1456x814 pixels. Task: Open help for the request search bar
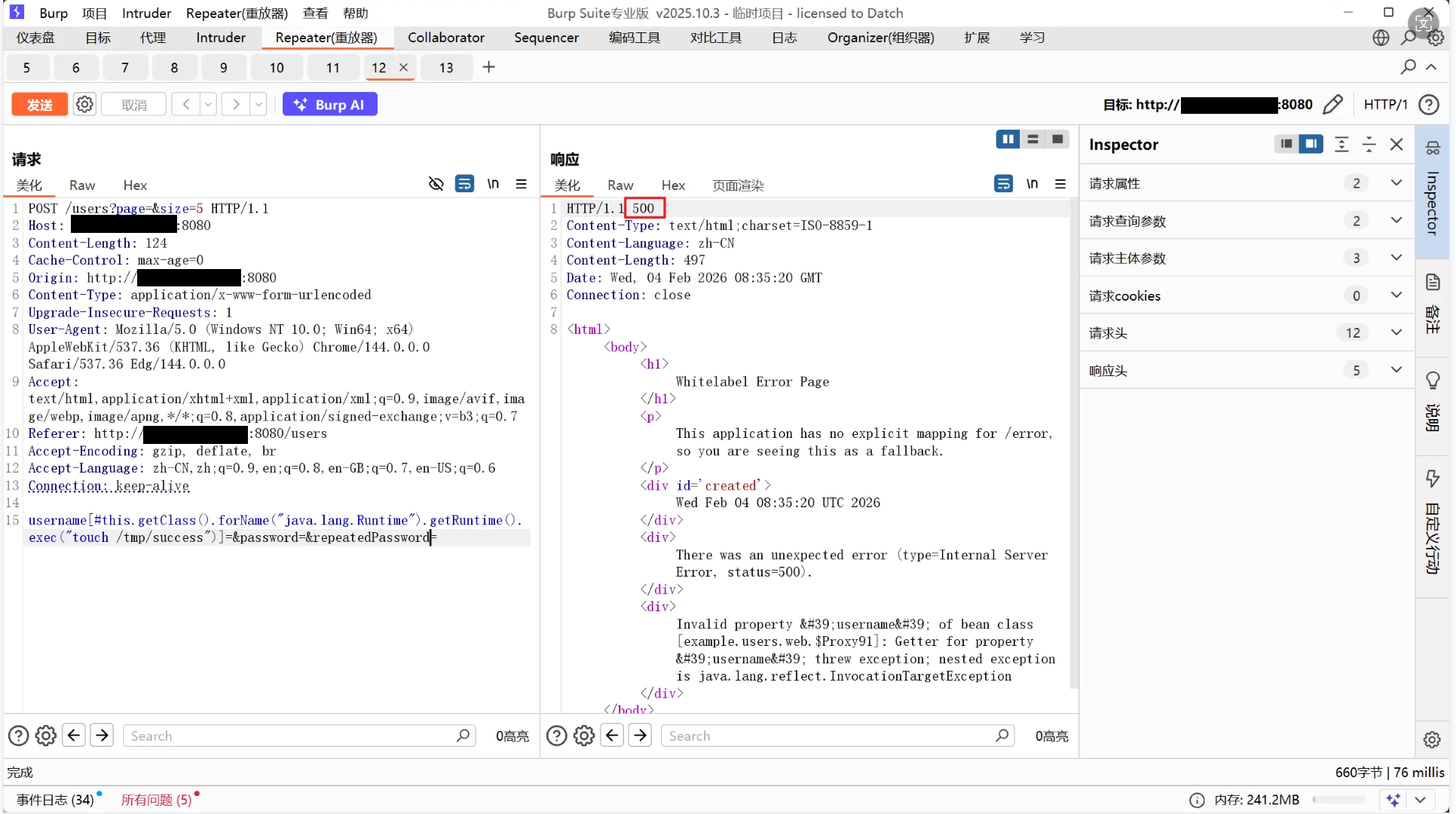pyautogui.click(x=18, y=736)
